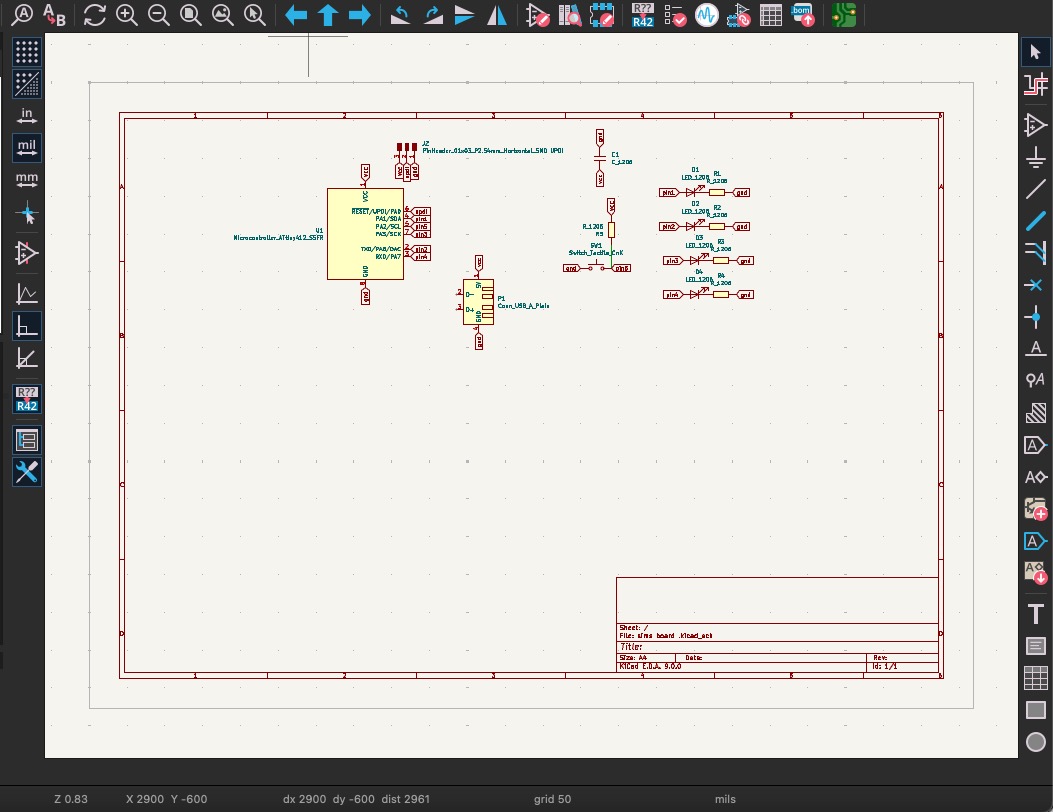The height and width of the screenshot is (812, 1053).
Task: Open the Footprint Editor
Action: [x=602, y=15]
